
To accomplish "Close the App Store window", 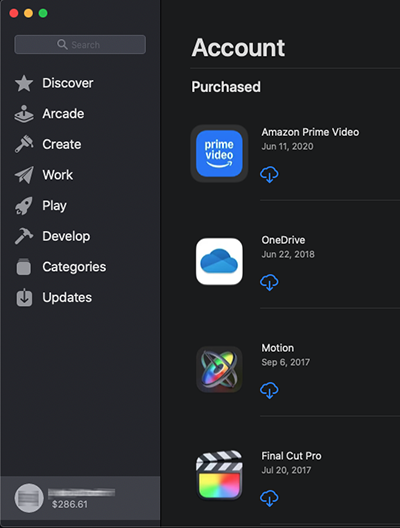I will click(14, 13).
